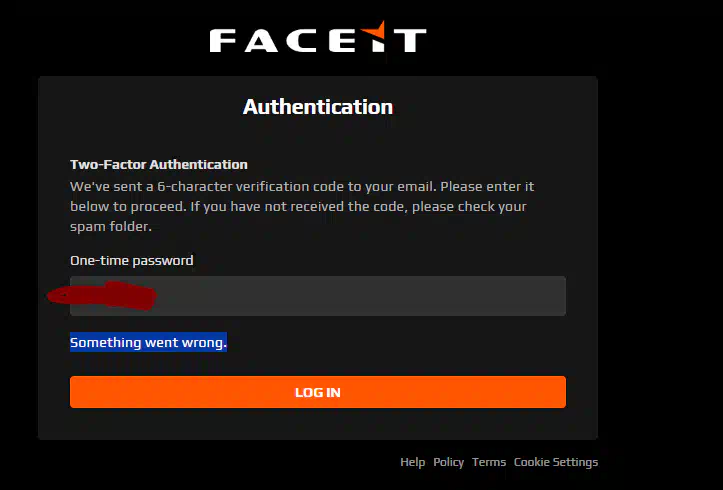Image resolution: width=723 pixels, height=490 pixels.
Task: Open Cookie Settings in the footer
Action: [555, 462]
